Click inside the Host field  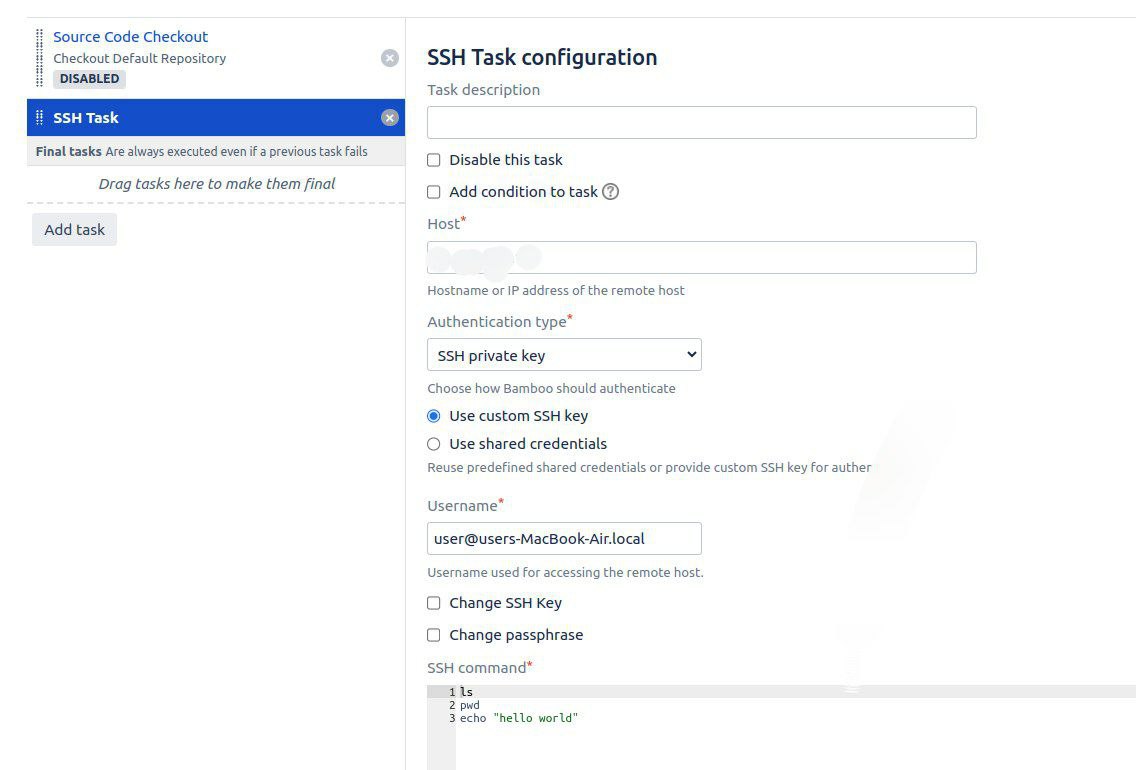(700, 257)
